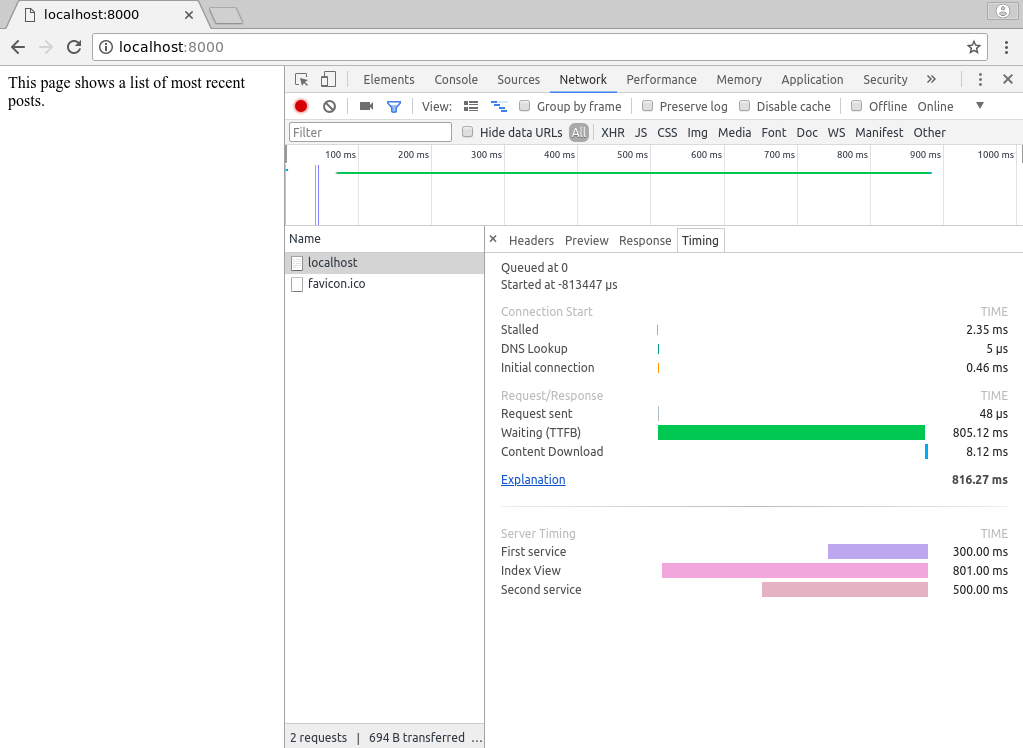Select the inspect element tool
Screen dimensions: 1023x748
pos(299,79)
